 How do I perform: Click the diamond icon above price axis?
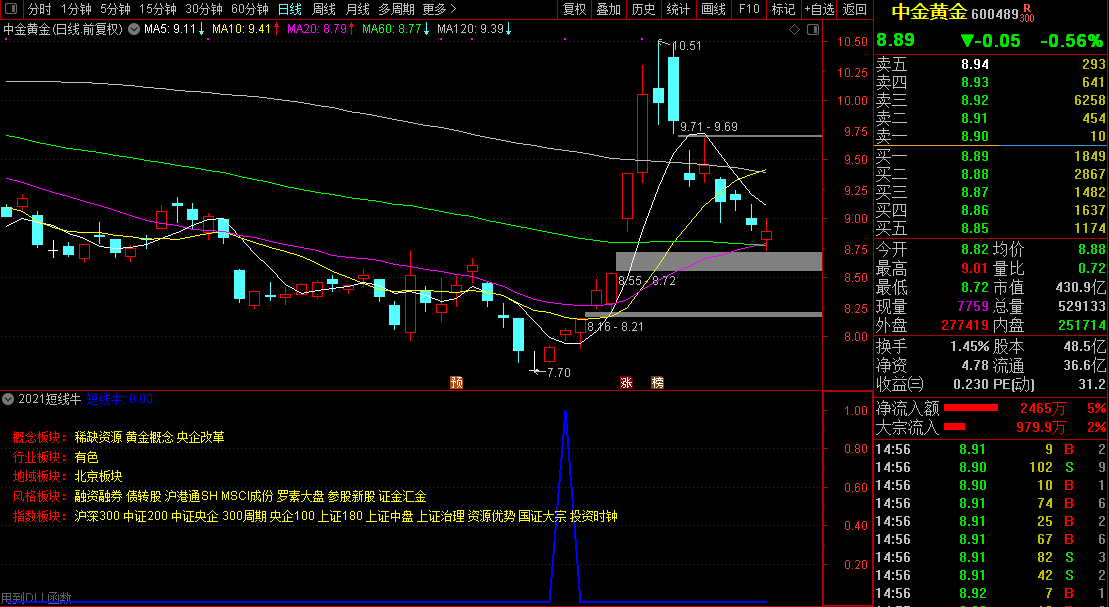[794, 29]
